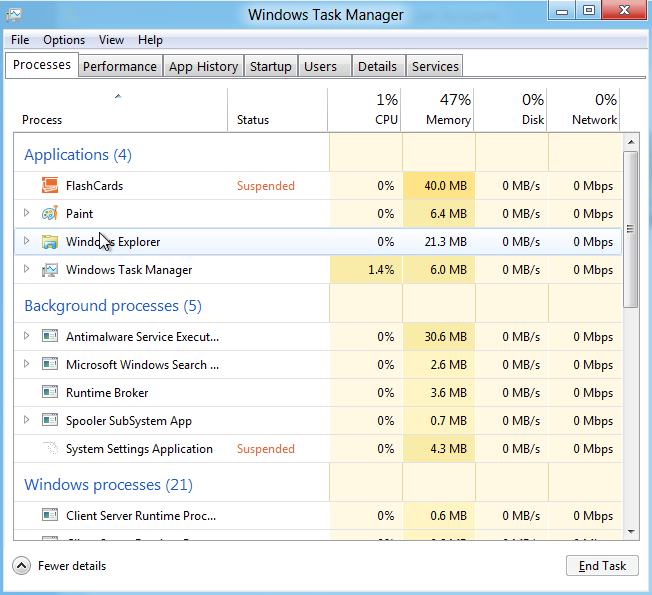This screenshot has height=595, width=652.
Task: Sort by the CPU column header
Action: [364, 110]
